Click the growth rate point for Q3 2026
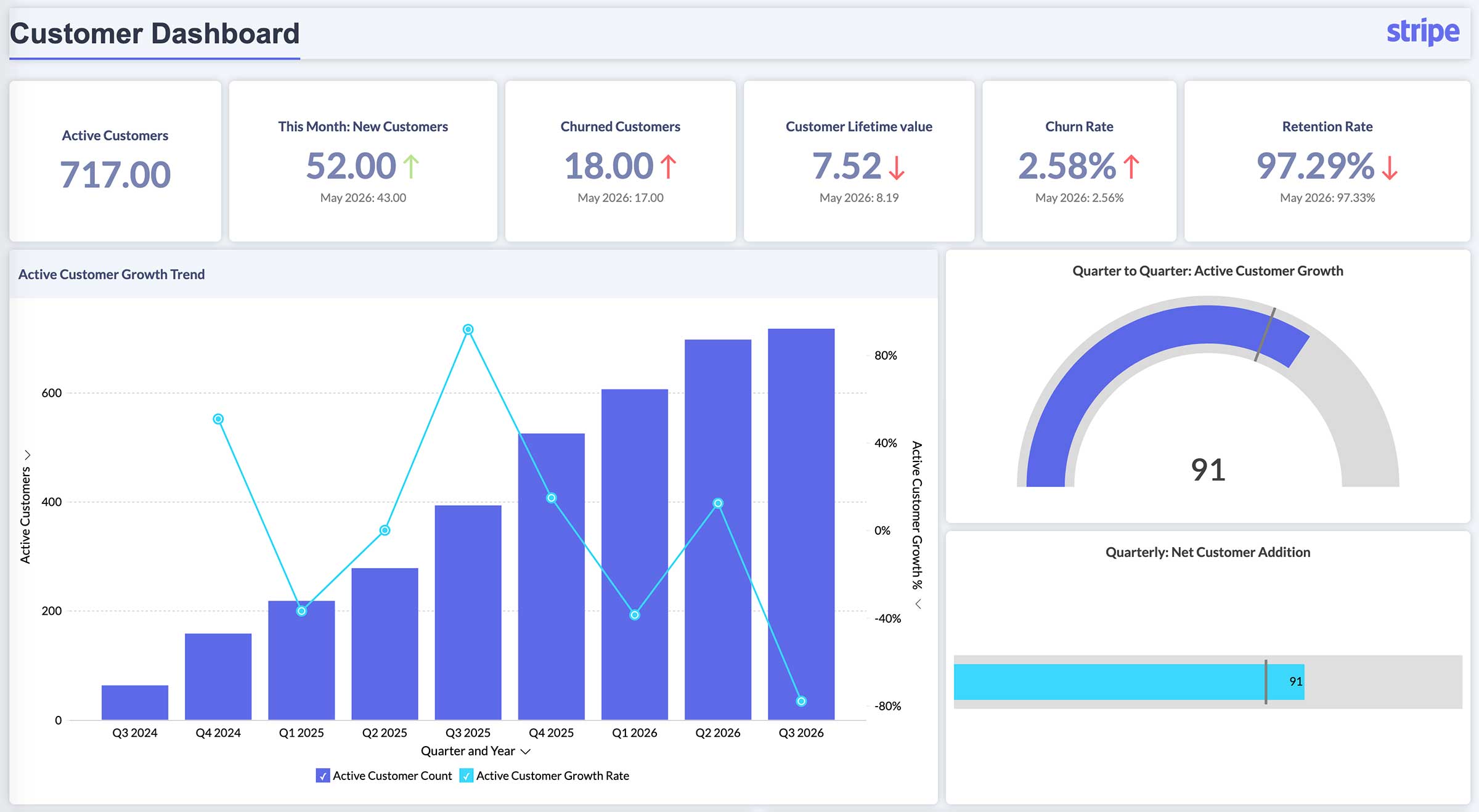Screen dimensions: 1479x812 [x=801, y=701]
